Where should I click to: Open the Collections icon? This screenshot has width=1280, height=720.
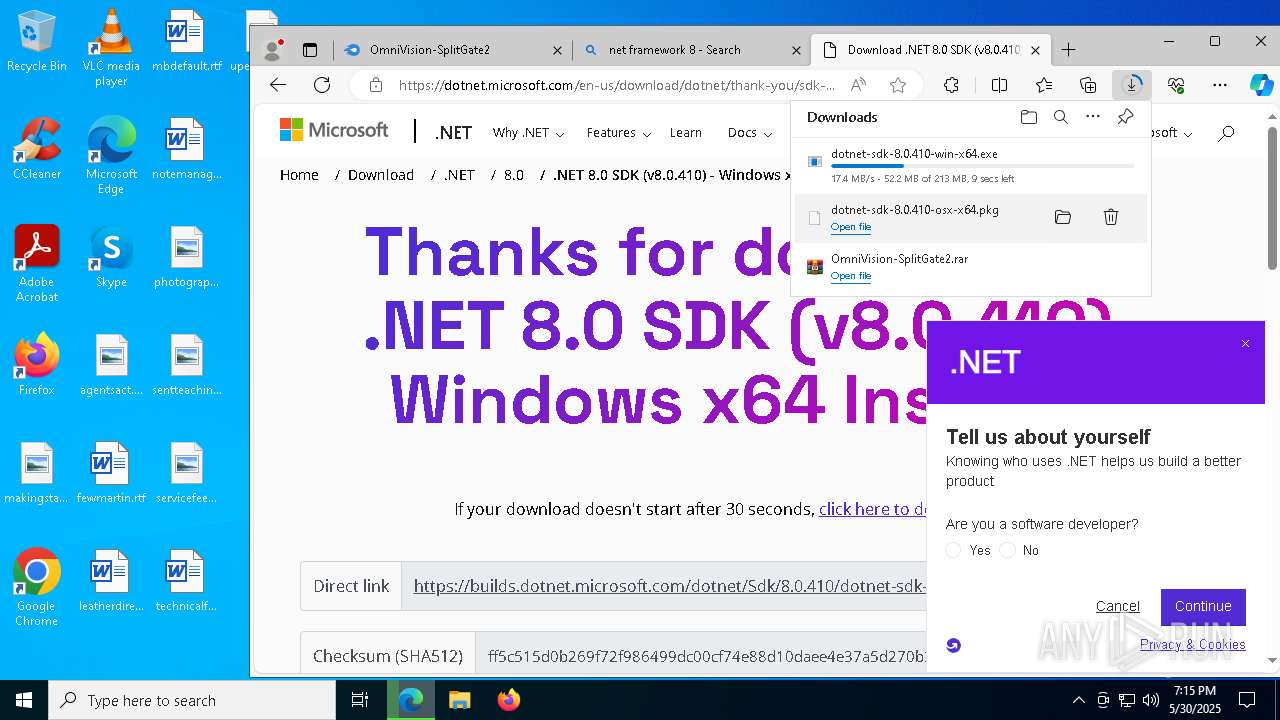coord(1088,85)
